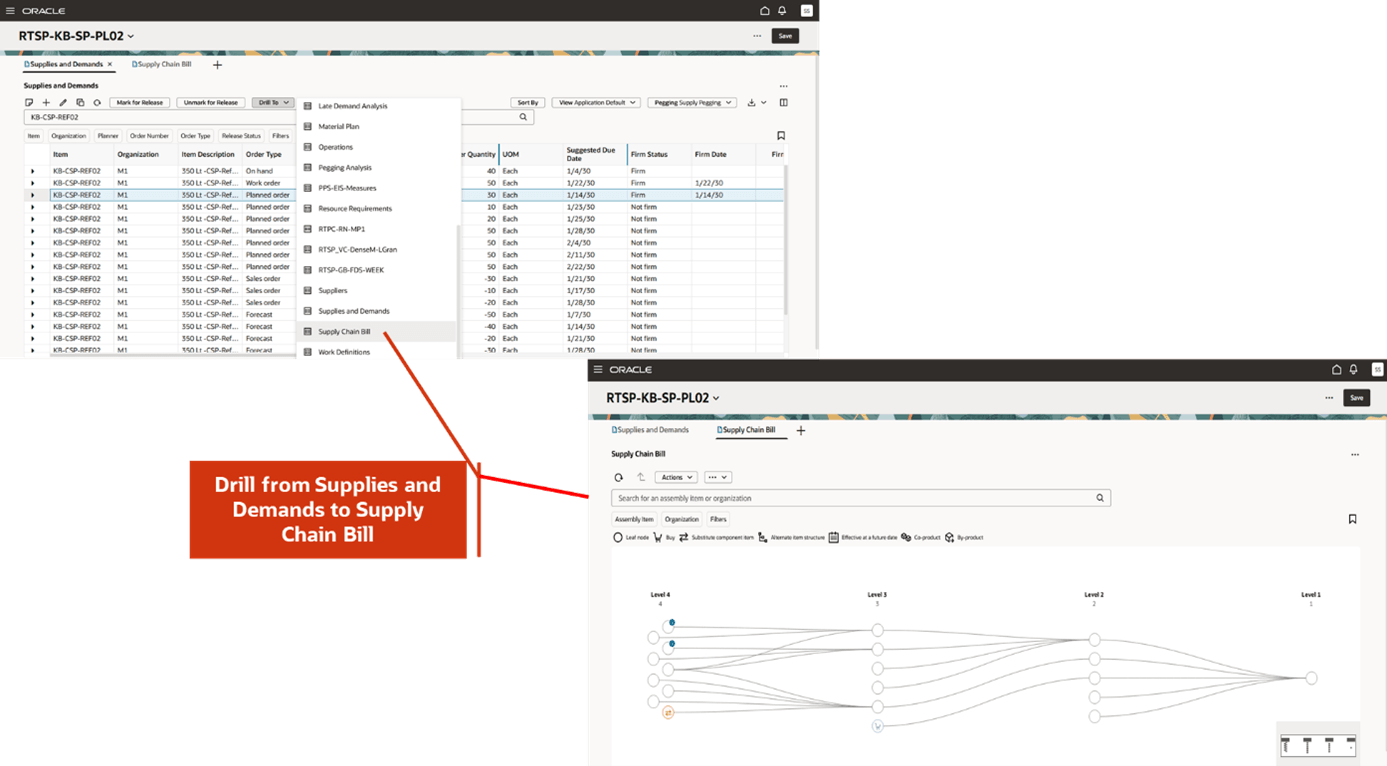The height and width of the screenshot is (766, 1387).
Task: Open notifications bell in the Supply Chain Bill window
Action: [1353, 370]
